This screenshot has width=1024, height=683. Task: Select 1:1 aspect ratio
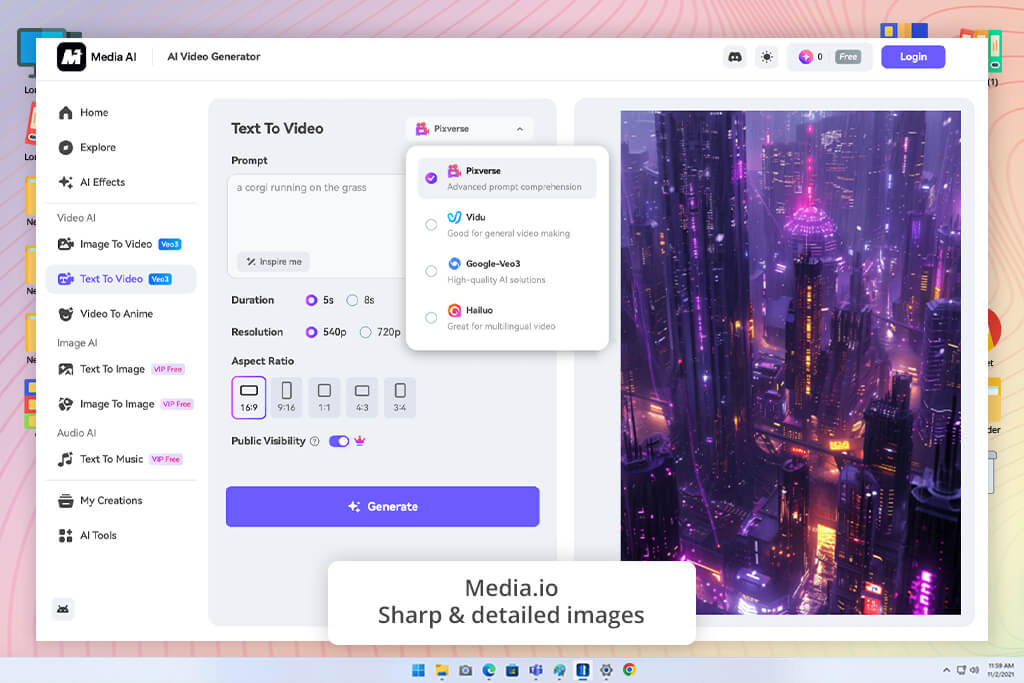point(324,397)
